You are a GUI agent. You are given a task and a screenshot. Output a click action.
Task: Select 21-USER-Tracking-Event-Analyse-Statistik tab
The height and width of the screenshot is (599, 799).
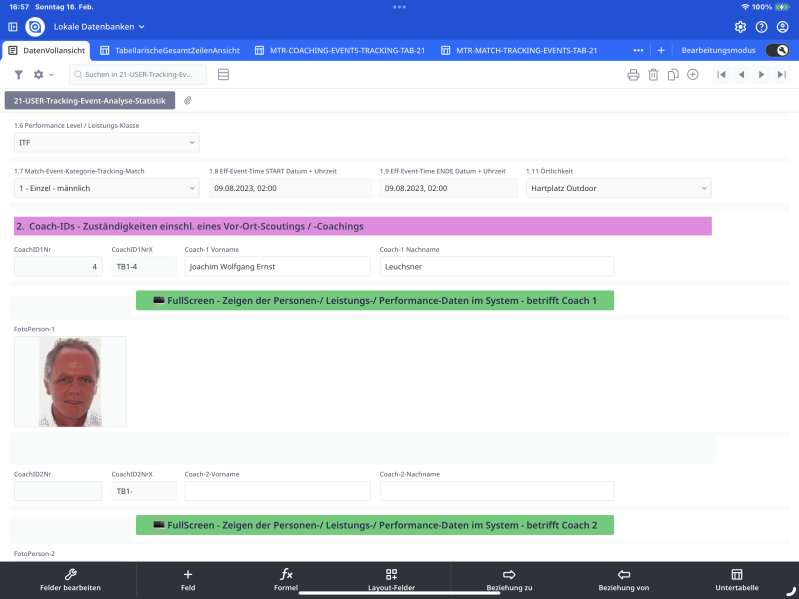point(90,100)
